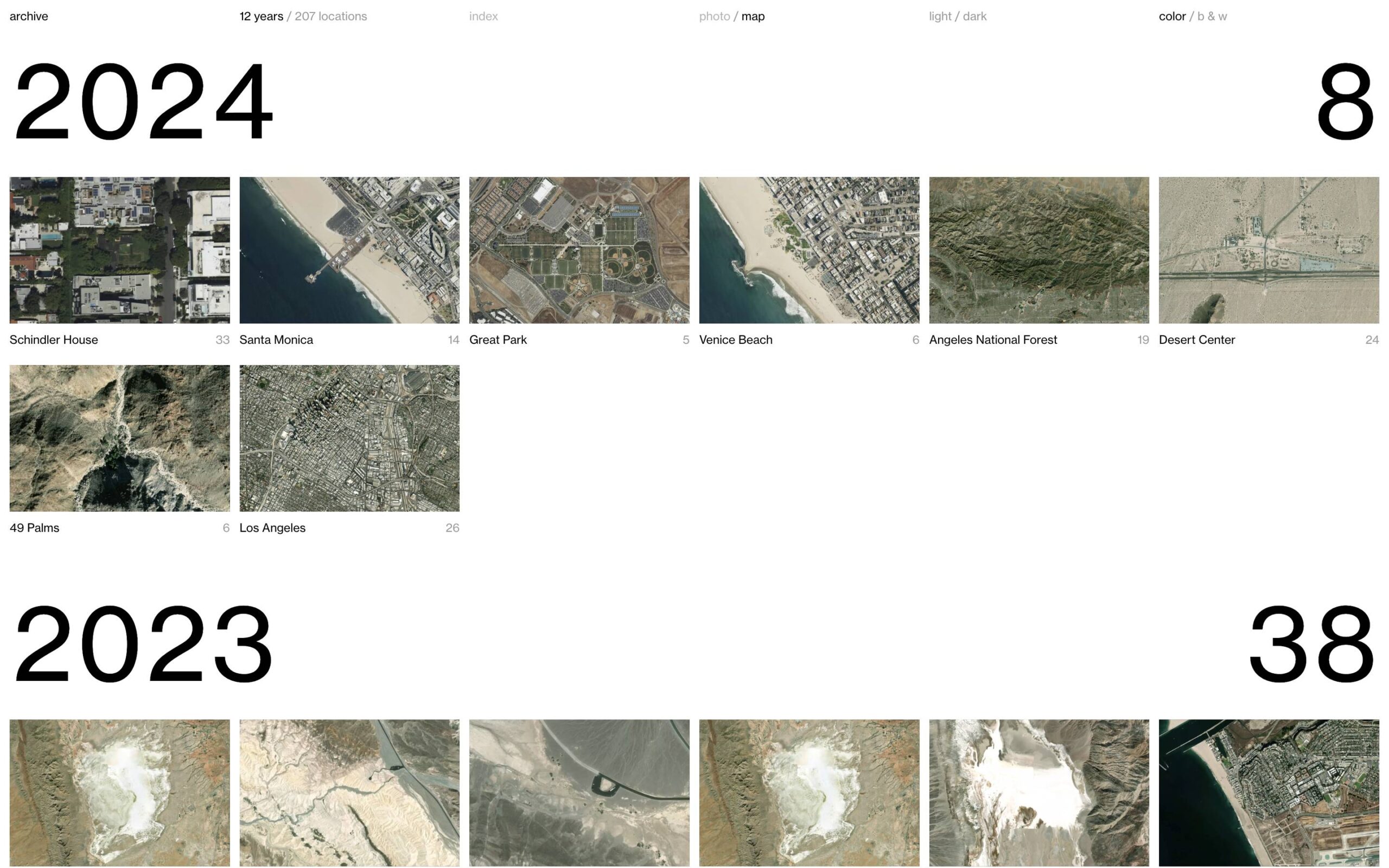Image resolution: width=1389 pixels, height=868 pixels.
Task: Click the Venice Beach title
Action: click(736, 340)
